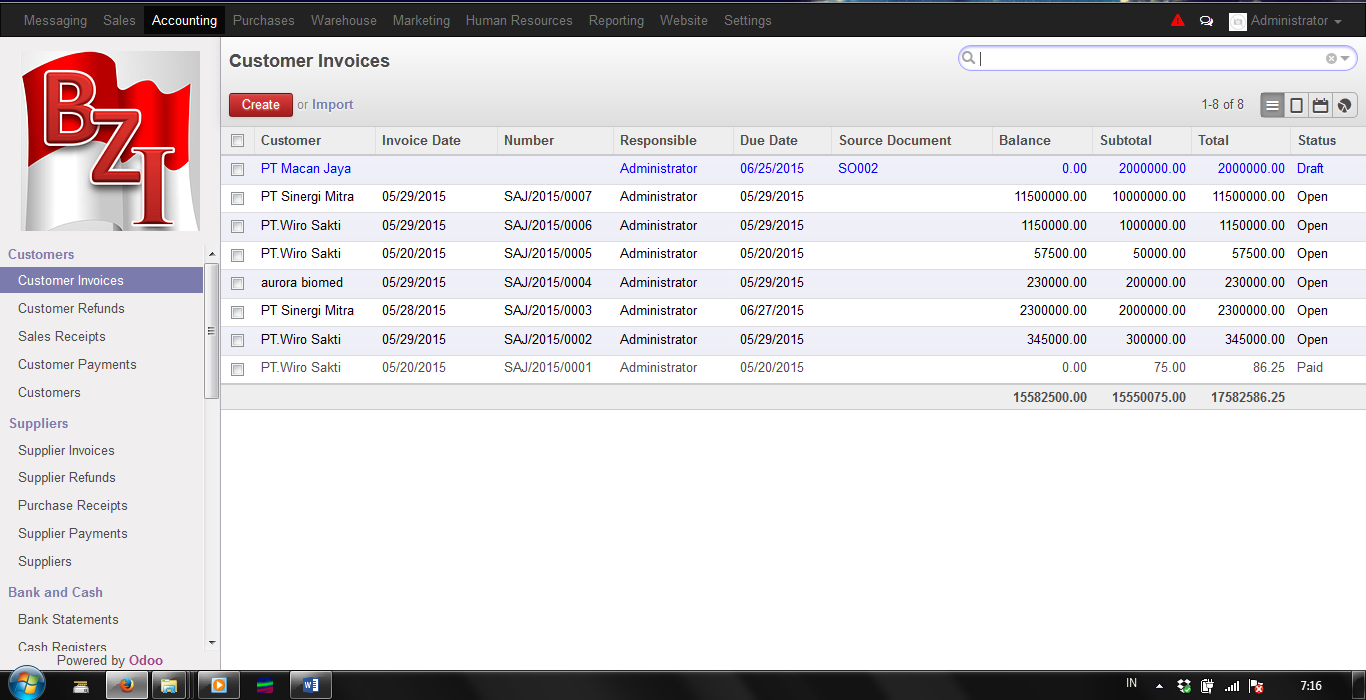Switch to the Reporting menu

coord(616,19)
